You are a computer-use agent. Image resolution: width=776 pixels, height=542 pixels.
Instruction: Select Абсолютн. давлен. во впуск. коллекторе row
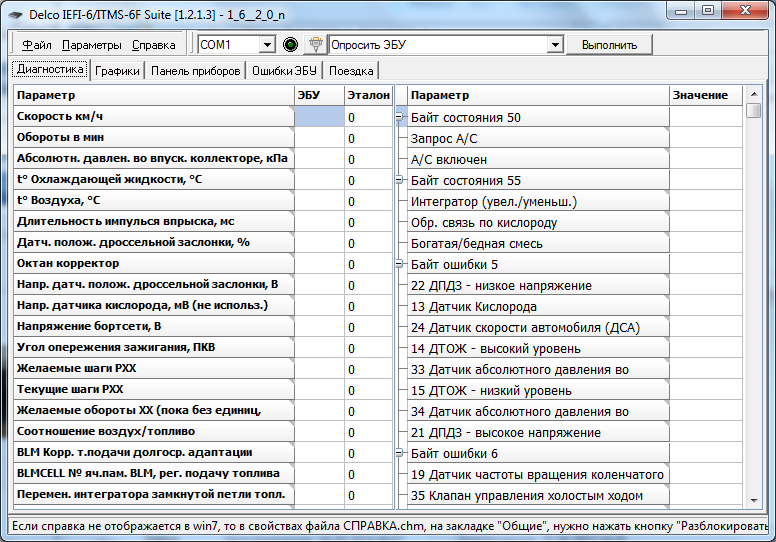(154, 159)
